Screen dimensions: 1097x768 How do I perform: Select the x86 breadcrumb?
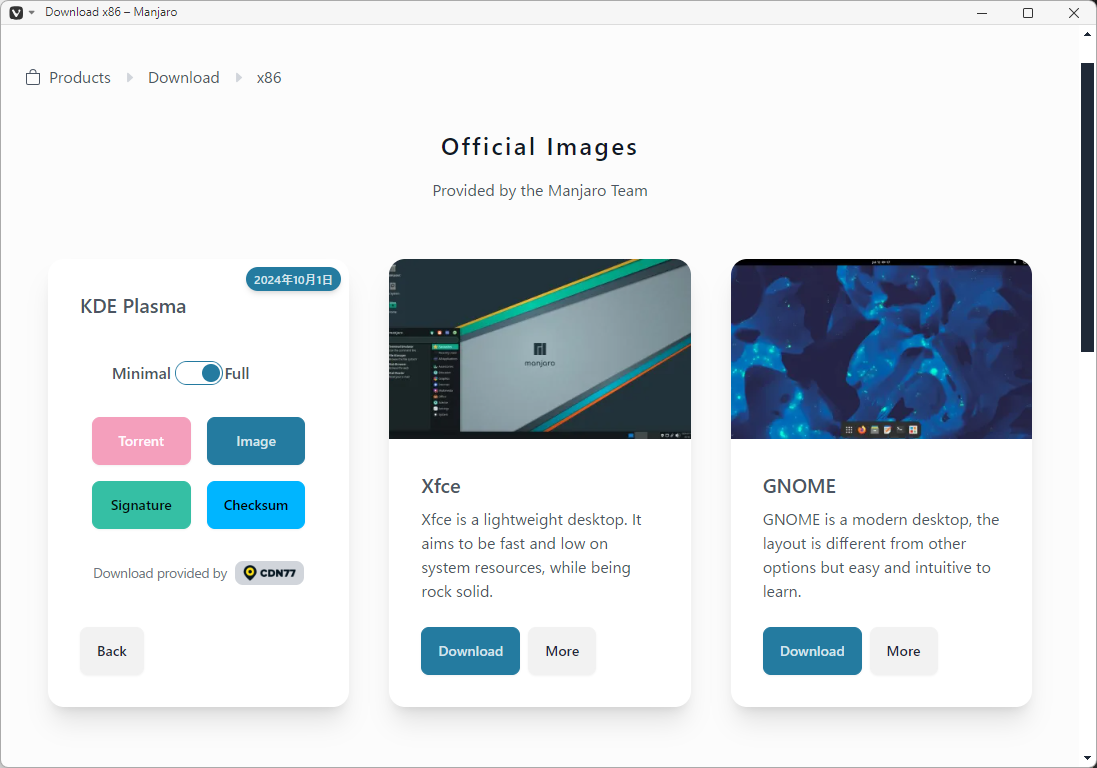tap(269, 78)
